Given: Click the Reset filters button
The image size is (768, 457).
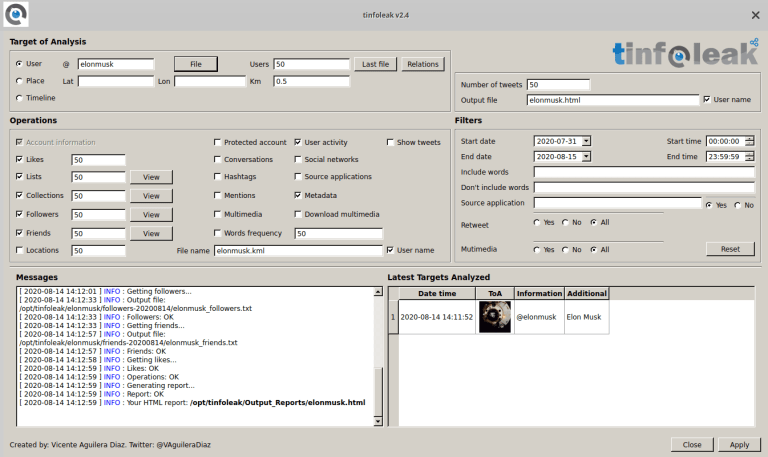Looking at the screenshot, I should pyautogui.click(x=730, y=249).
